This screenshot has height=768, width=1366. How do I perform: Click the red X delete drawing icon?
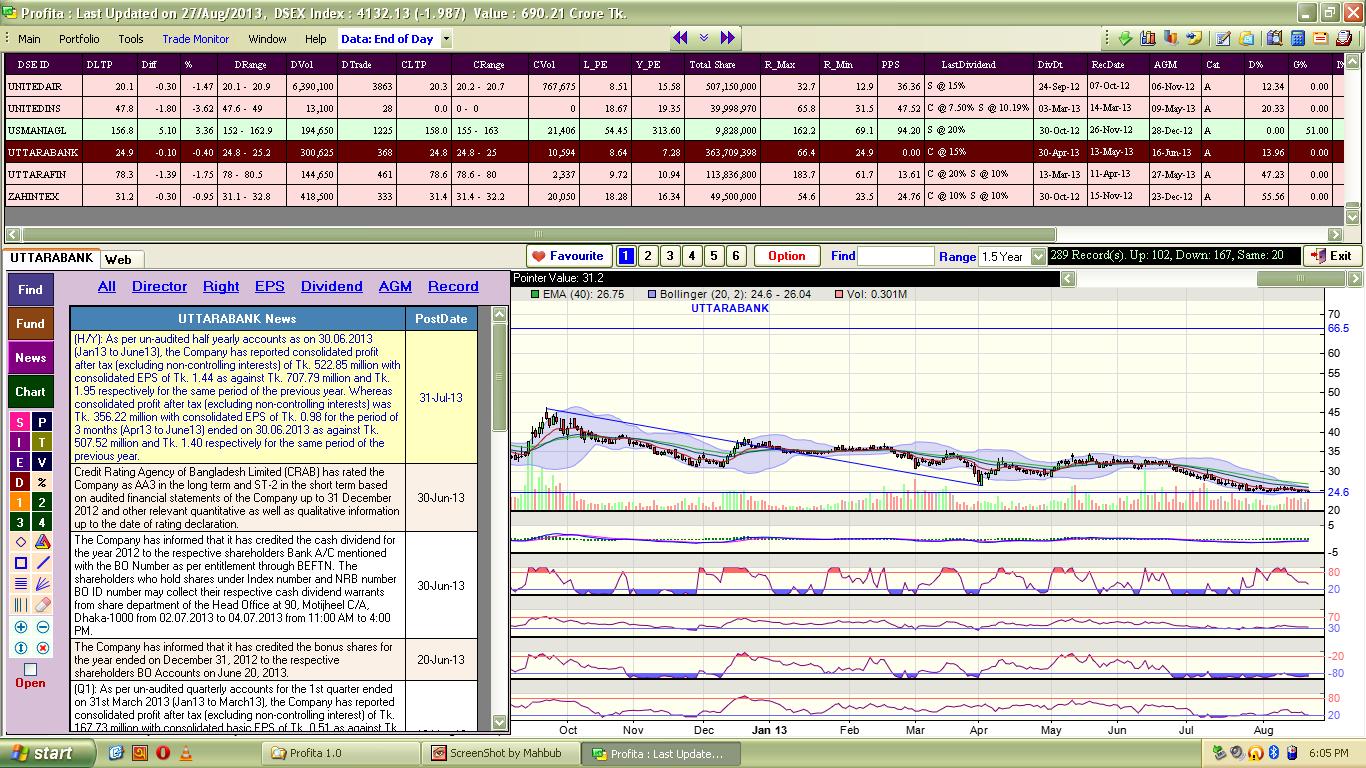click(42, 648)
